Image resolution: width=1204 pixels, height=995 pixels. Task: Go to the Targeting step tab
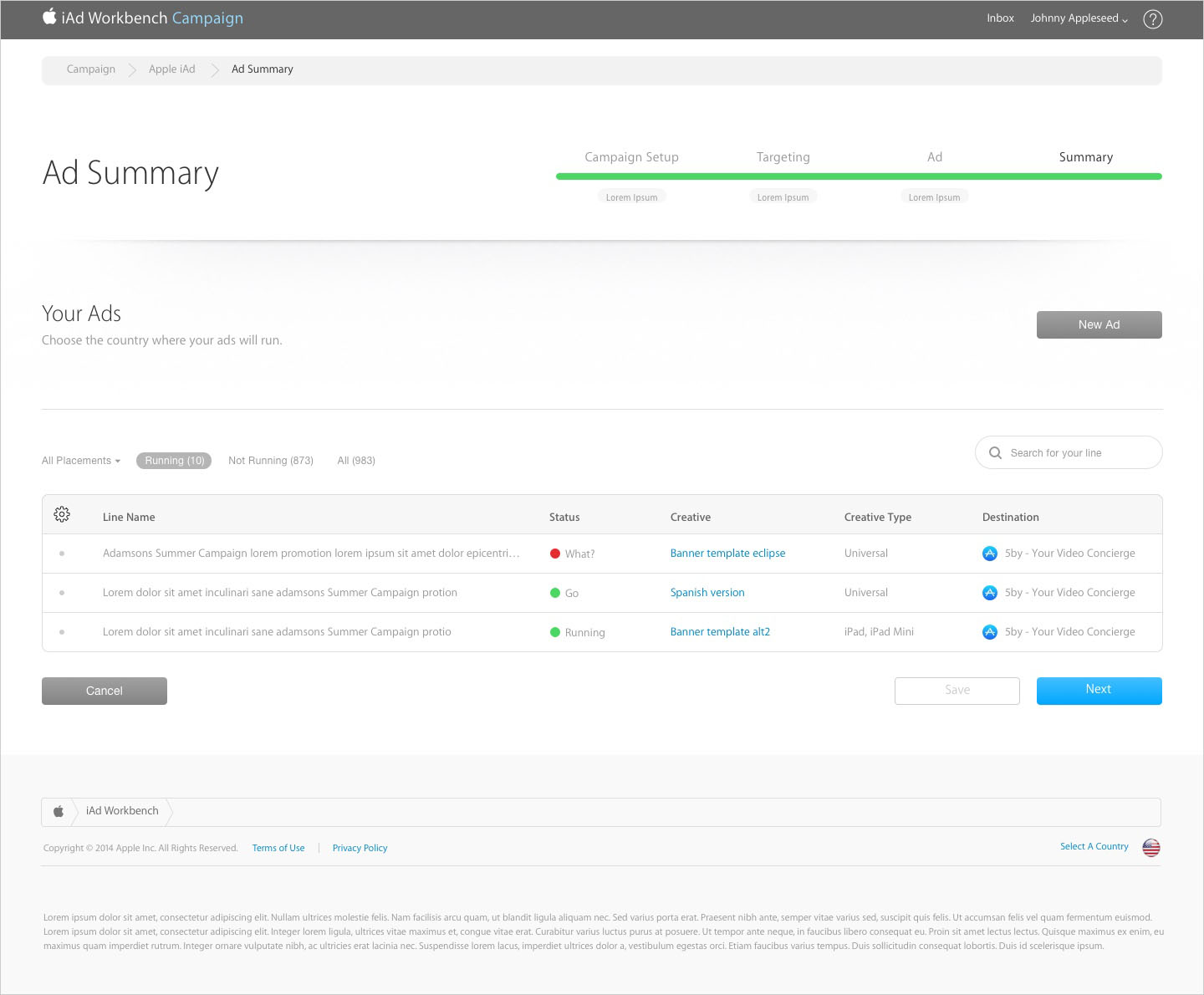[x=783, y=157]
